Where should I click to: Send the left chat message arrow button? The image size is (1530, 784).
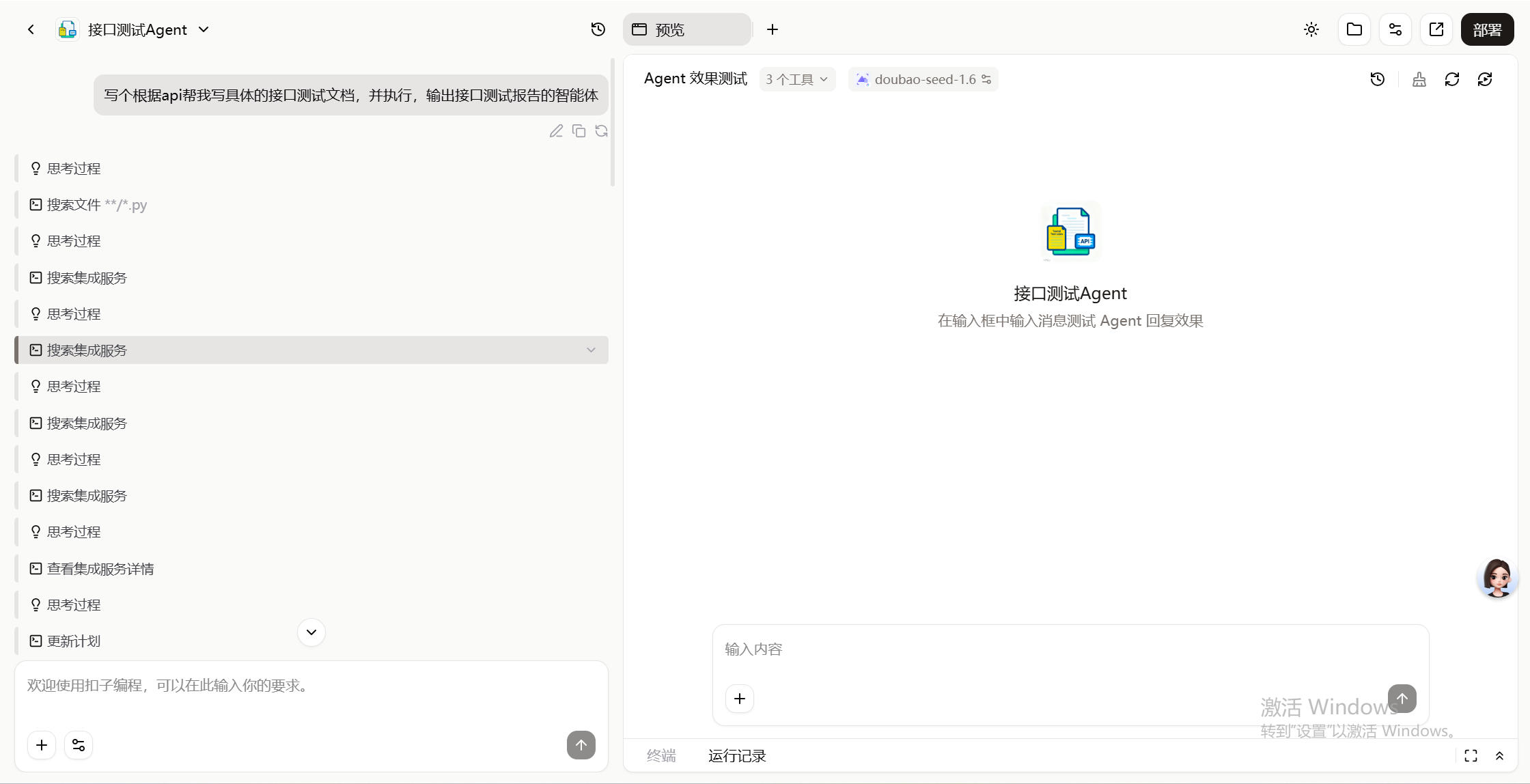pos(581,745)
